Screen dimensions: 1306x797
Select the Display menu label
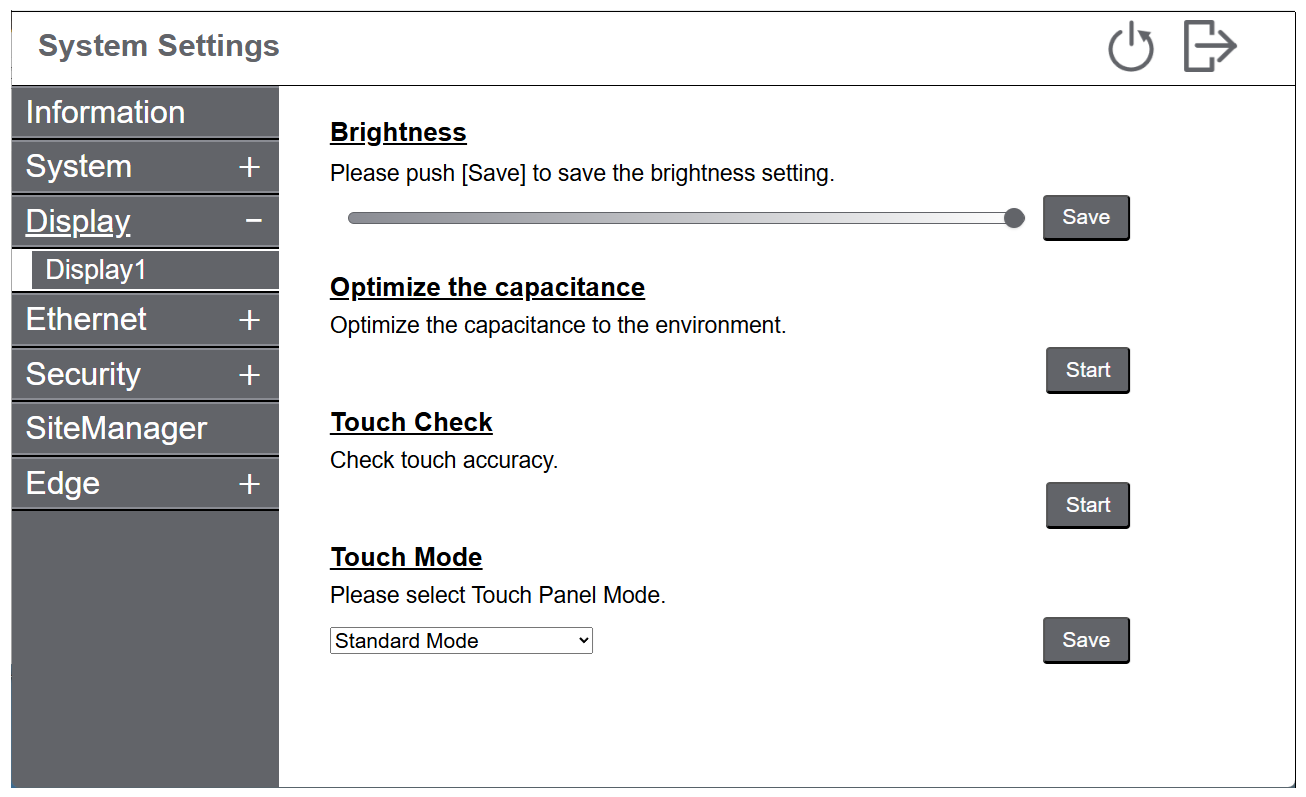[78, 221]
